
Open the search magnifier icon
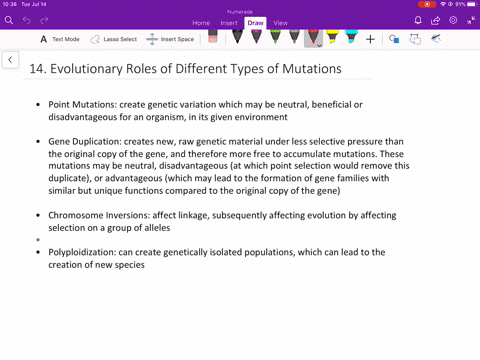coord(9,20)
